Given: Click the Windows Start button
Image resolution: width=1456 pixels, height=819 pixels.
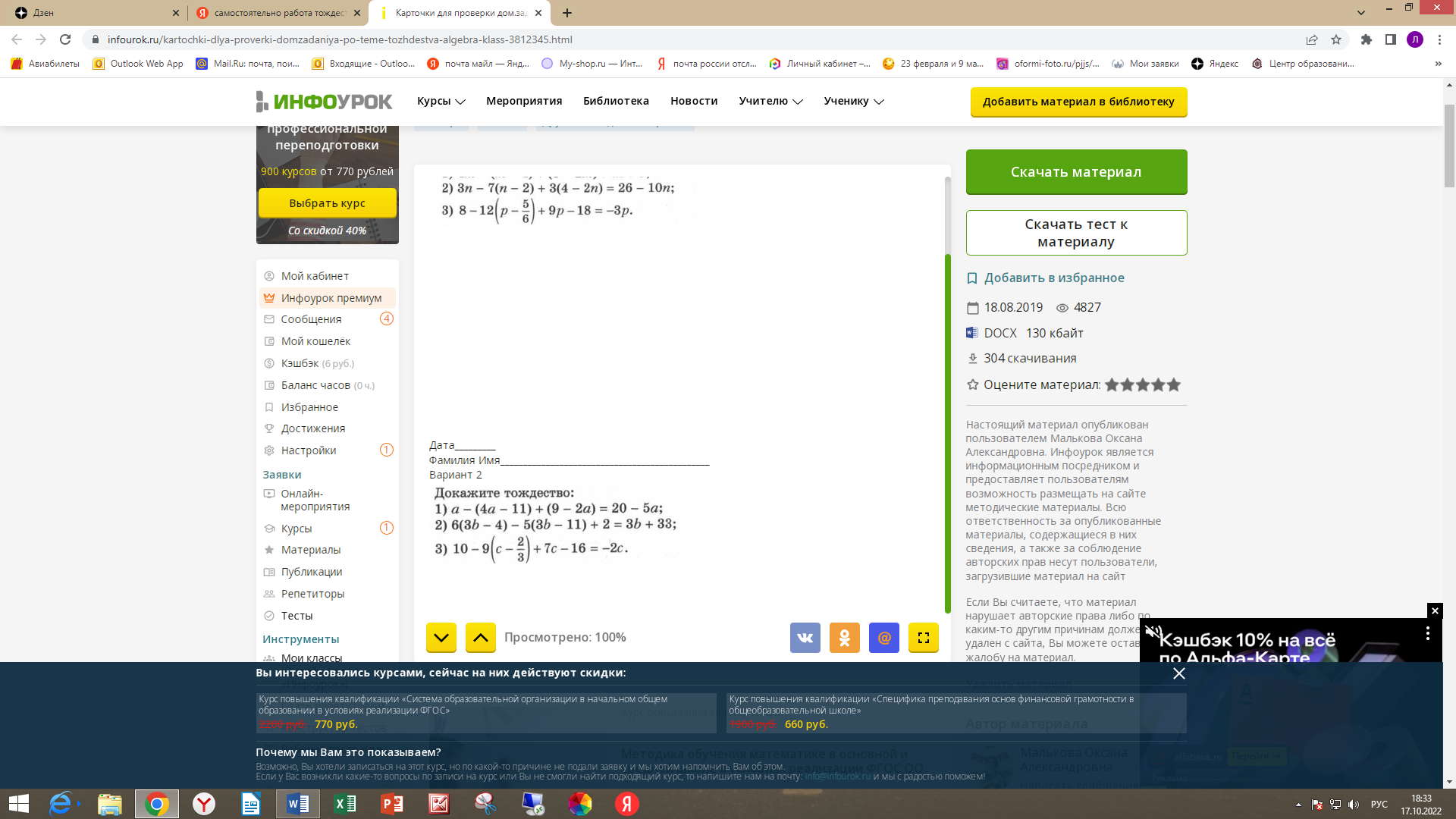Looking at the screenshot, I should coord(18,804).
